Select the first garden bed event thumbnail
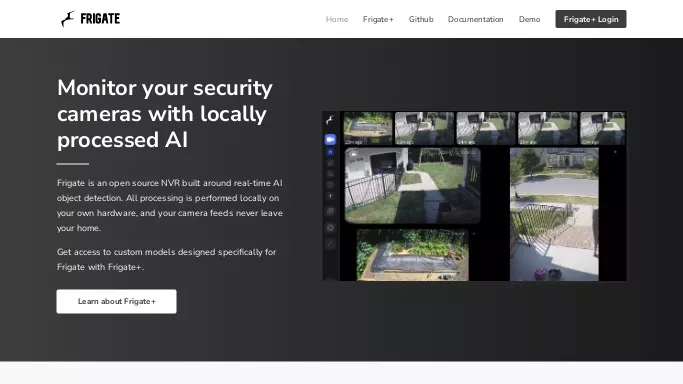The height and width of the screenshot is (384, 683). click(x=368, y=128)
